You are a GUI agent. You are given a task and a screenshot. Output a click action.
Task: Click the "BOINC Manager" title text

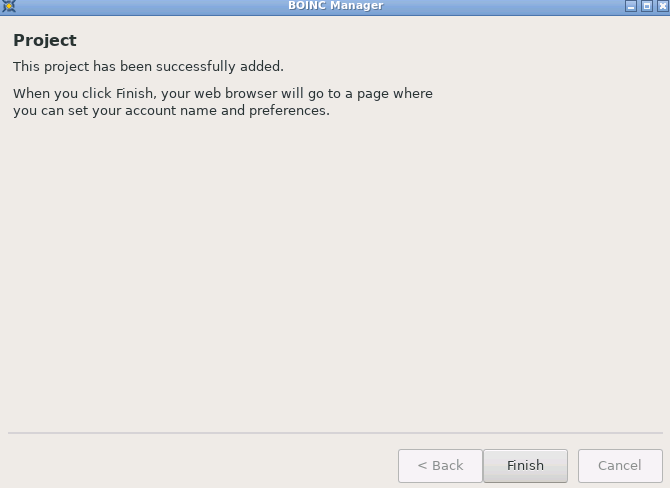(x=335, y=6)
